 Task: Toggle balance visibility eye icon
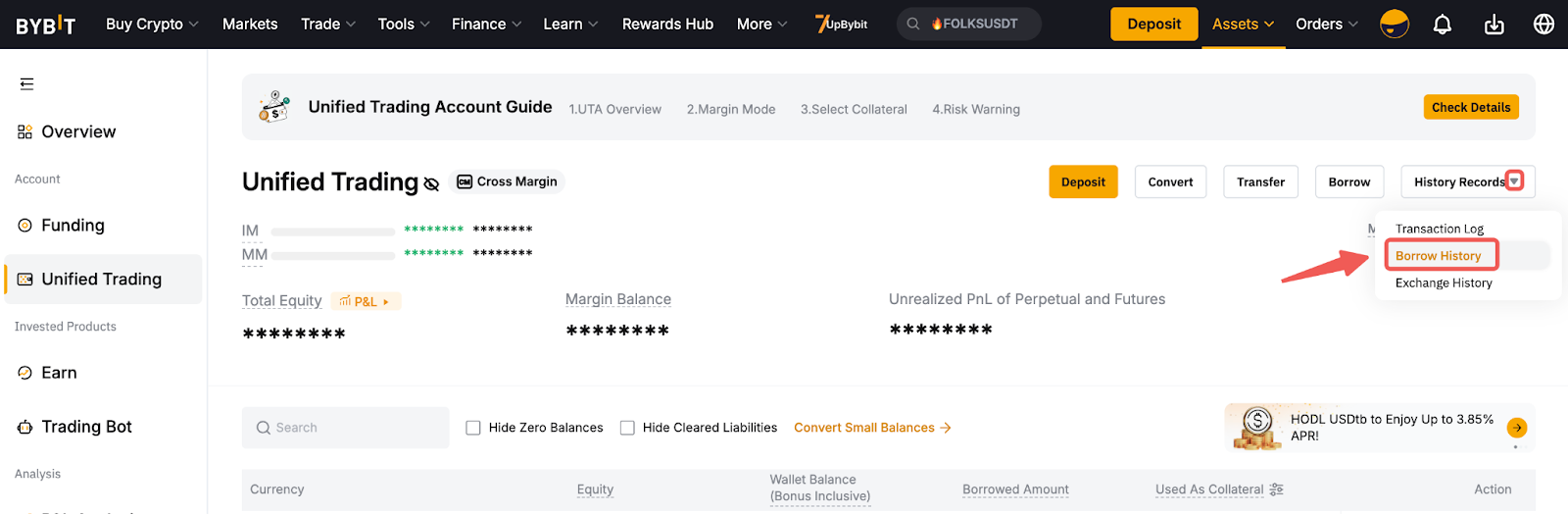pos(431,183)
